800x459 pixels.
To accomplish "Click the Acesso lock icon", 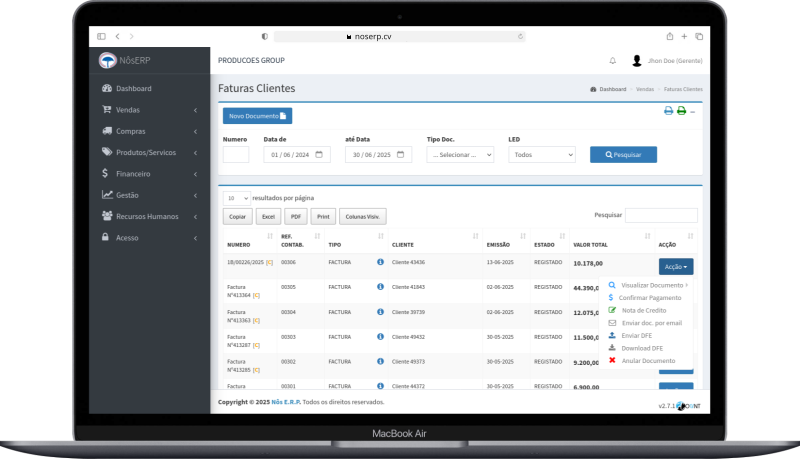I will click(105, 237).
